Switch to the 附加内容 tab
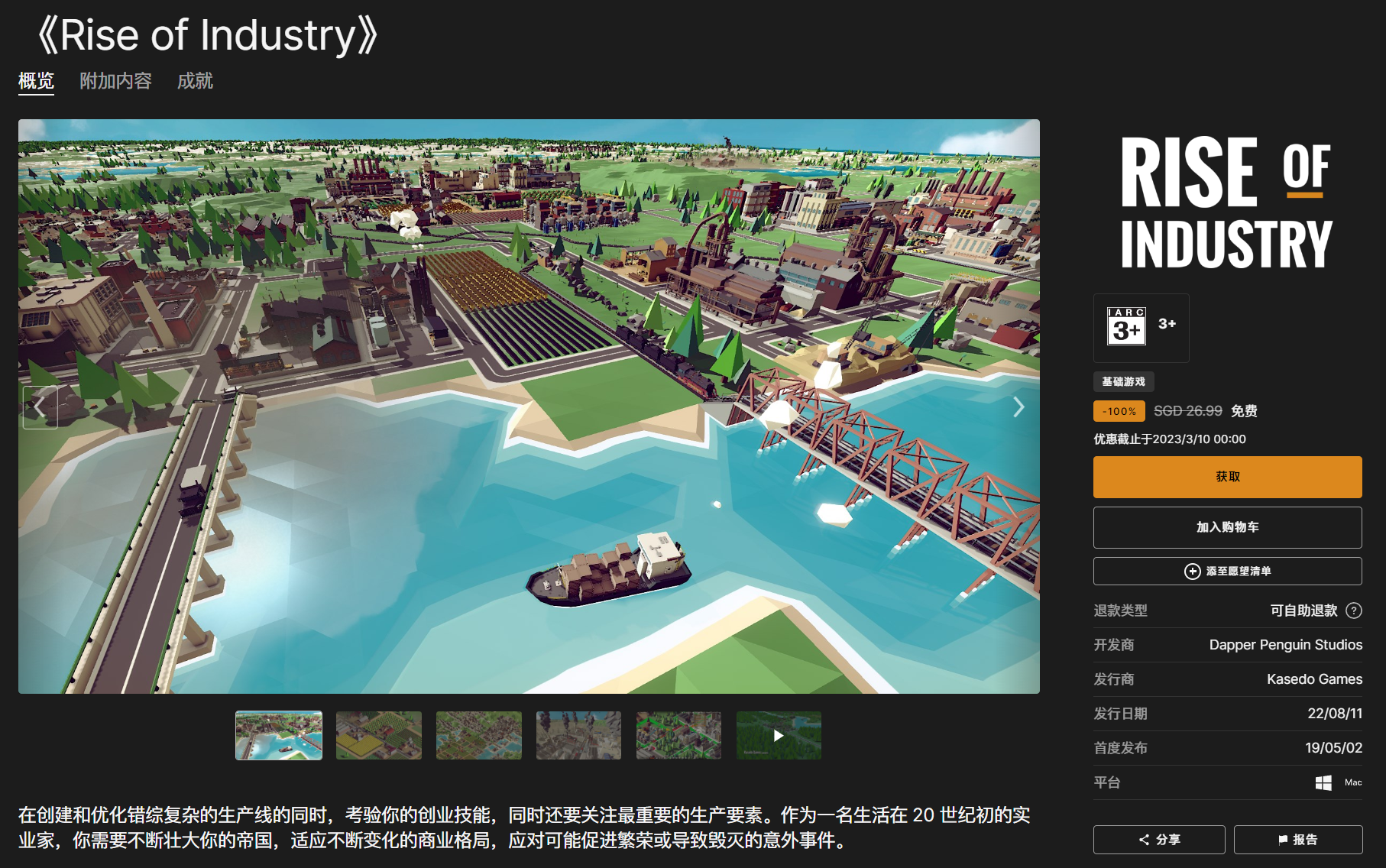This screenshot has width=1386, height=868. point(115,81)
